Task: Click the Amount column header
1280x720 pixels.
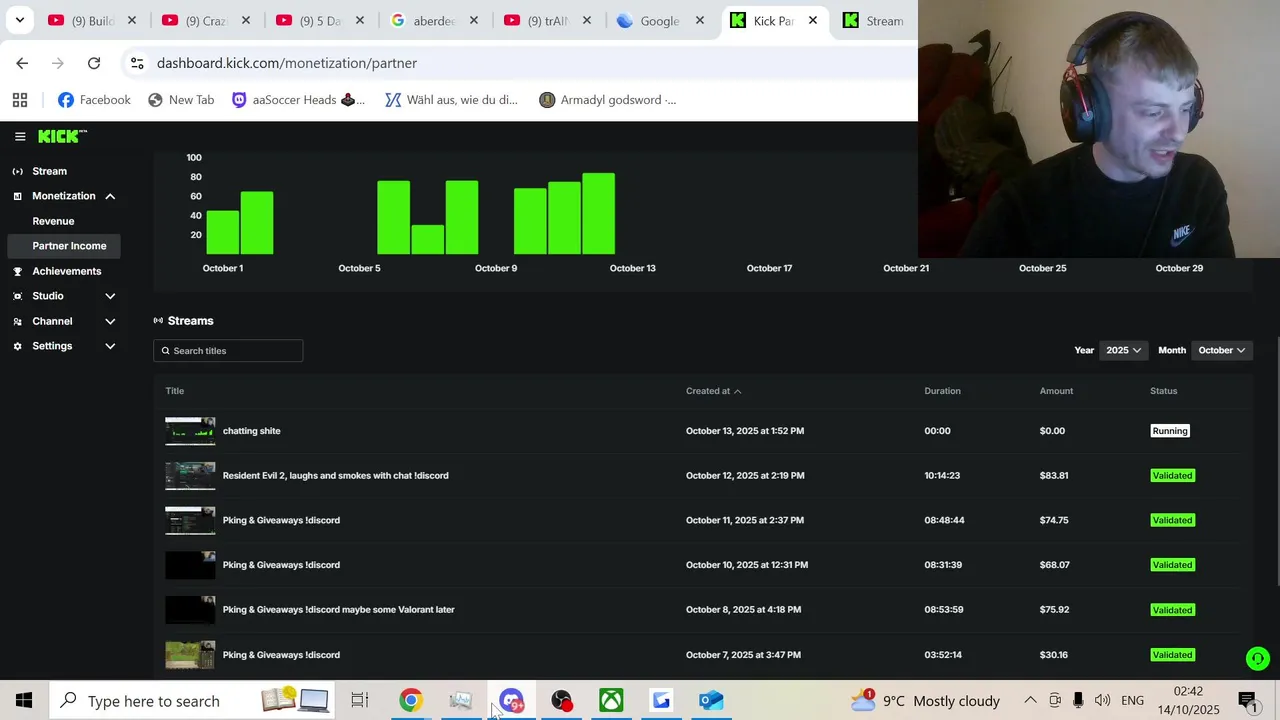Action: [x=1056, y=391]
